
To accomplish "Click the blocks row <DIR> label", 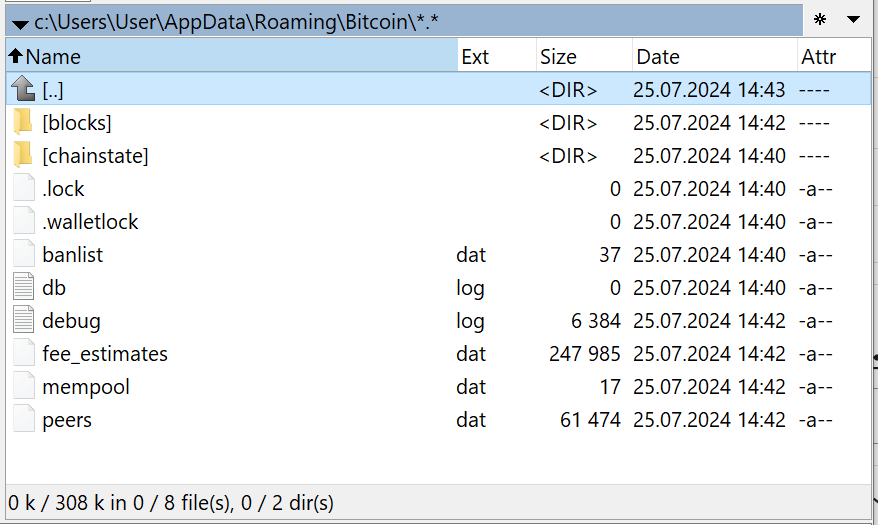I will [568, 123].
